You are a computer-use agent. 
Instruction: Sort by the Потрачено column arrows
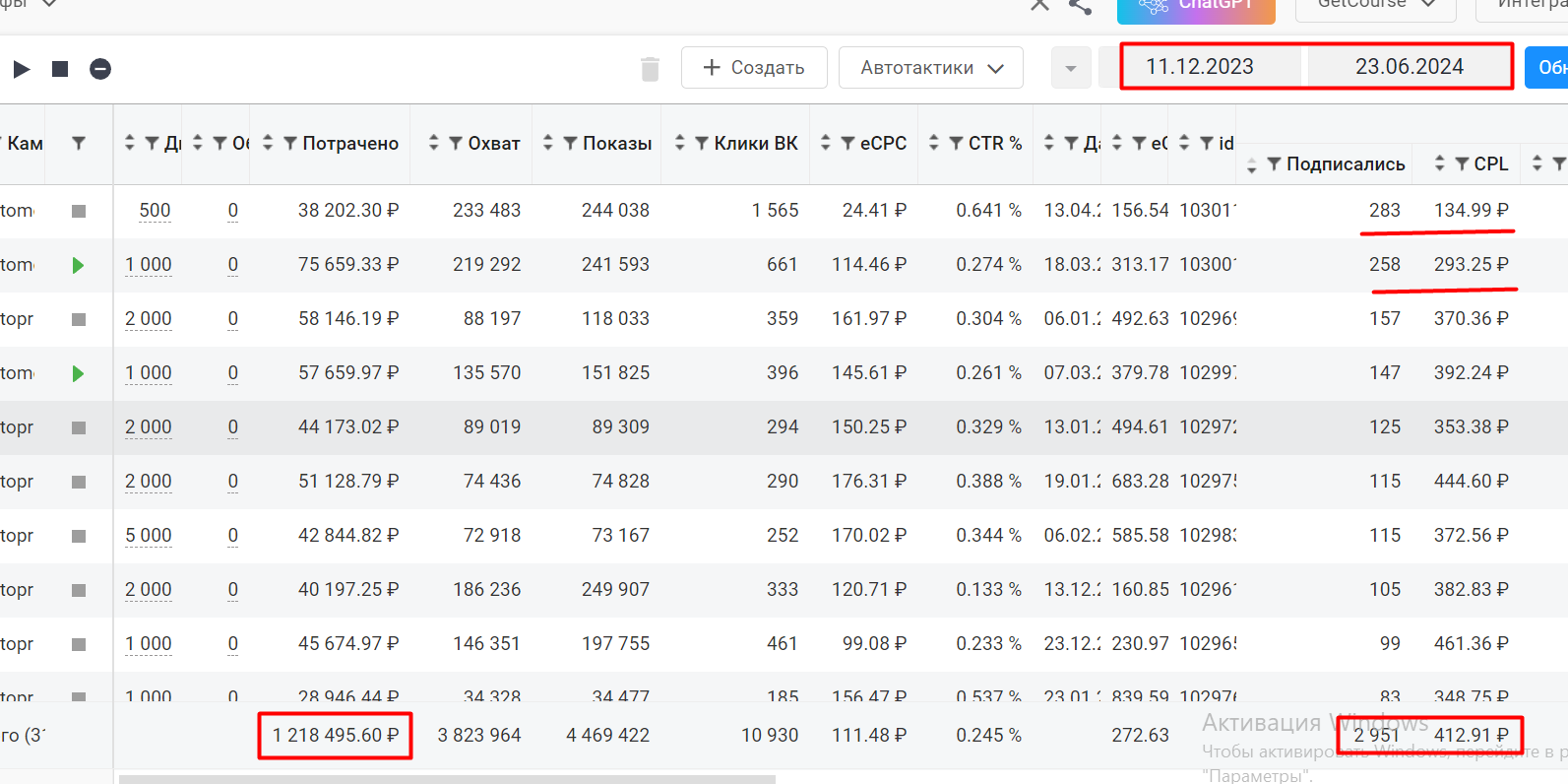(x=267, y=144)
